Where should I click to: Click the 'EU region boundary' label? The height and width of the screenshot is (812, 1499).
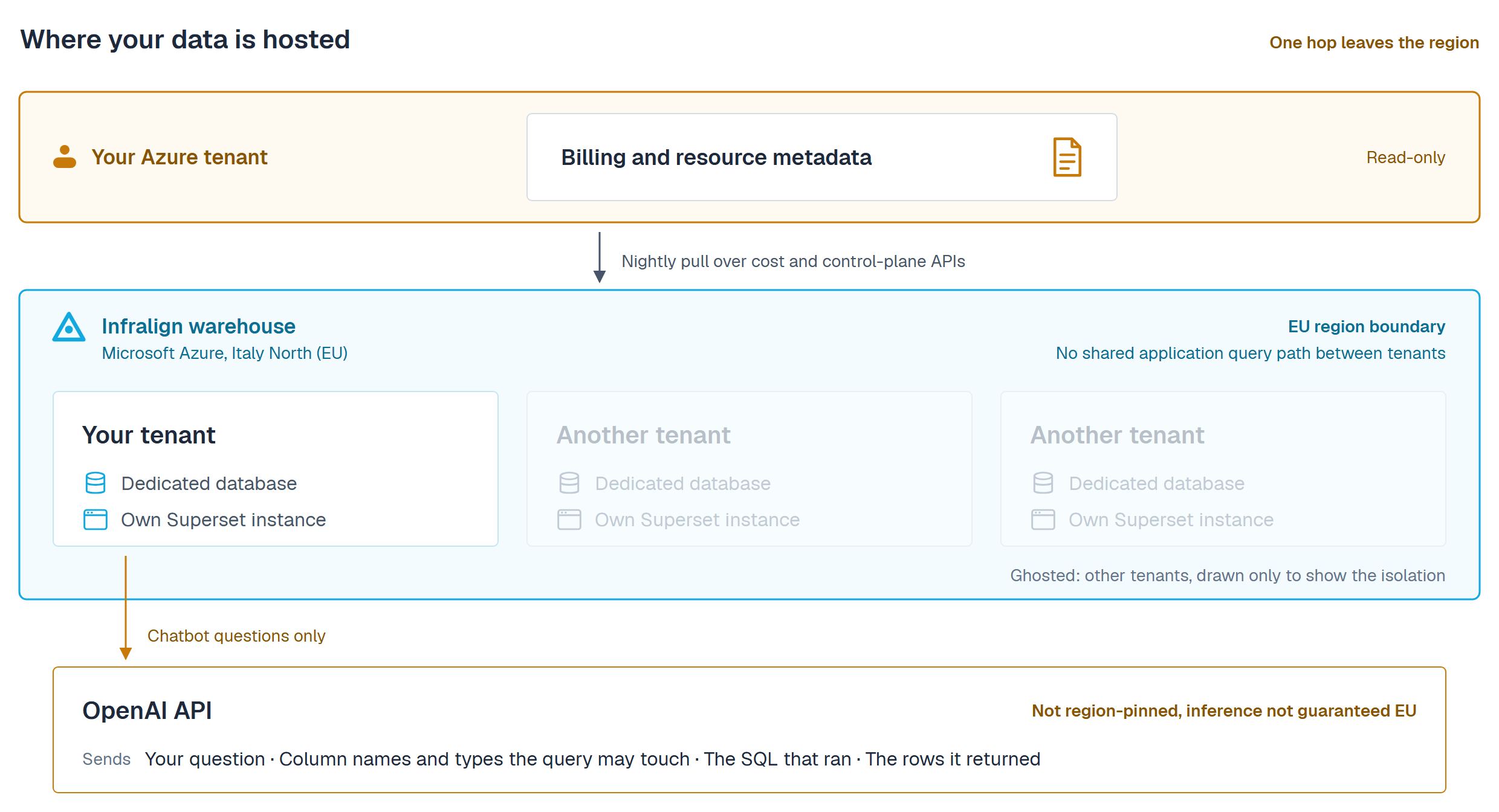[1367, 326]
